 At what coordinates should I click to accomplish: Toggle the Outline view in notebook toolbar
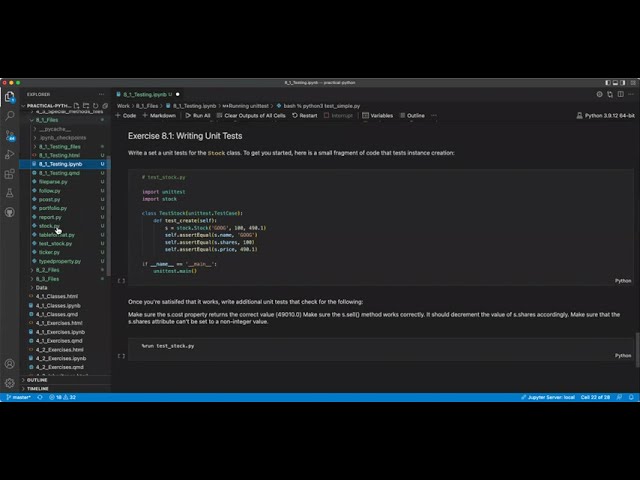412,116
